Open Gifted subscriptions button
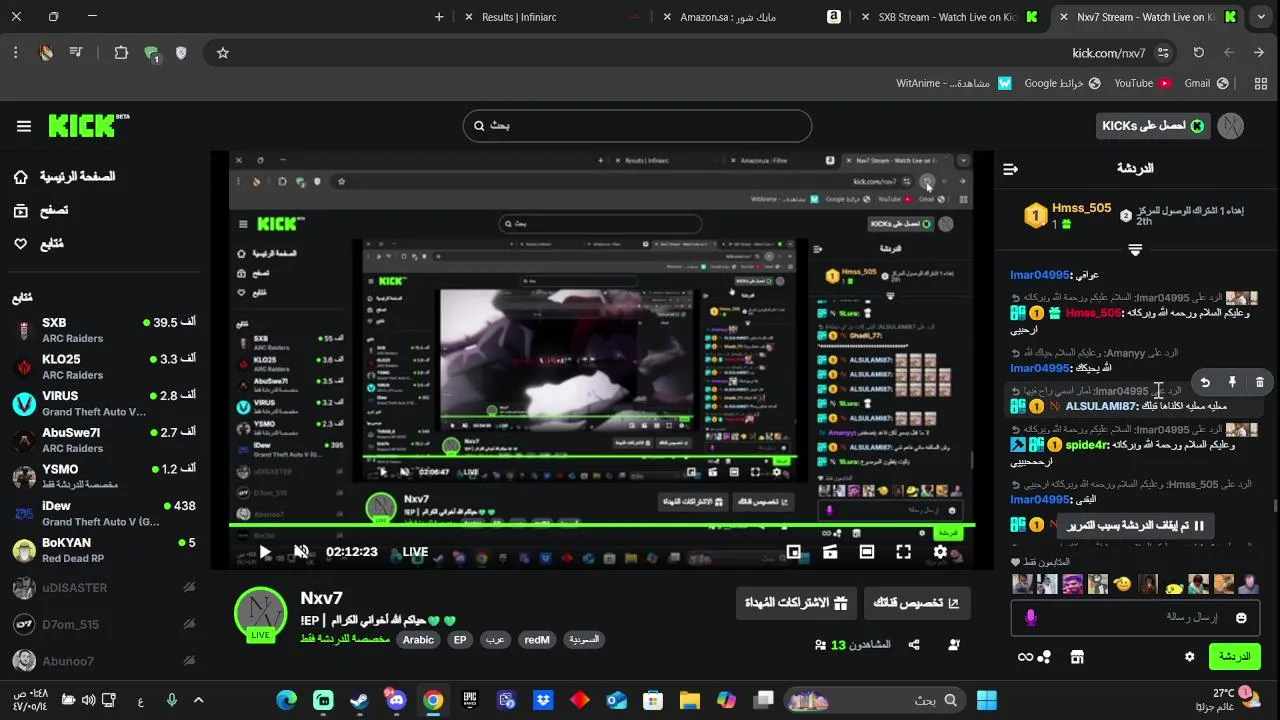This screenshot has height=720, width=1280. (x=796, y=603)
